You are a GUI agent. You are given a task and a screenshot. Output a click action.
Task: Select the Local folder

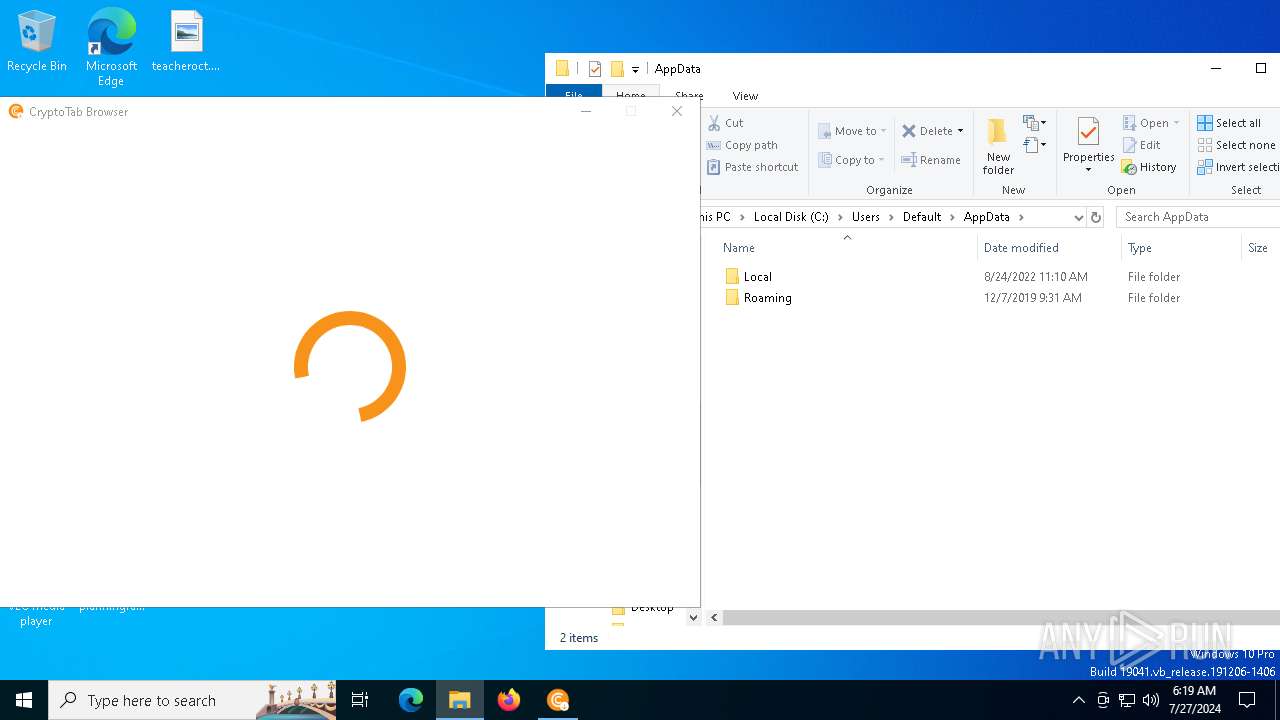[758, 277]
